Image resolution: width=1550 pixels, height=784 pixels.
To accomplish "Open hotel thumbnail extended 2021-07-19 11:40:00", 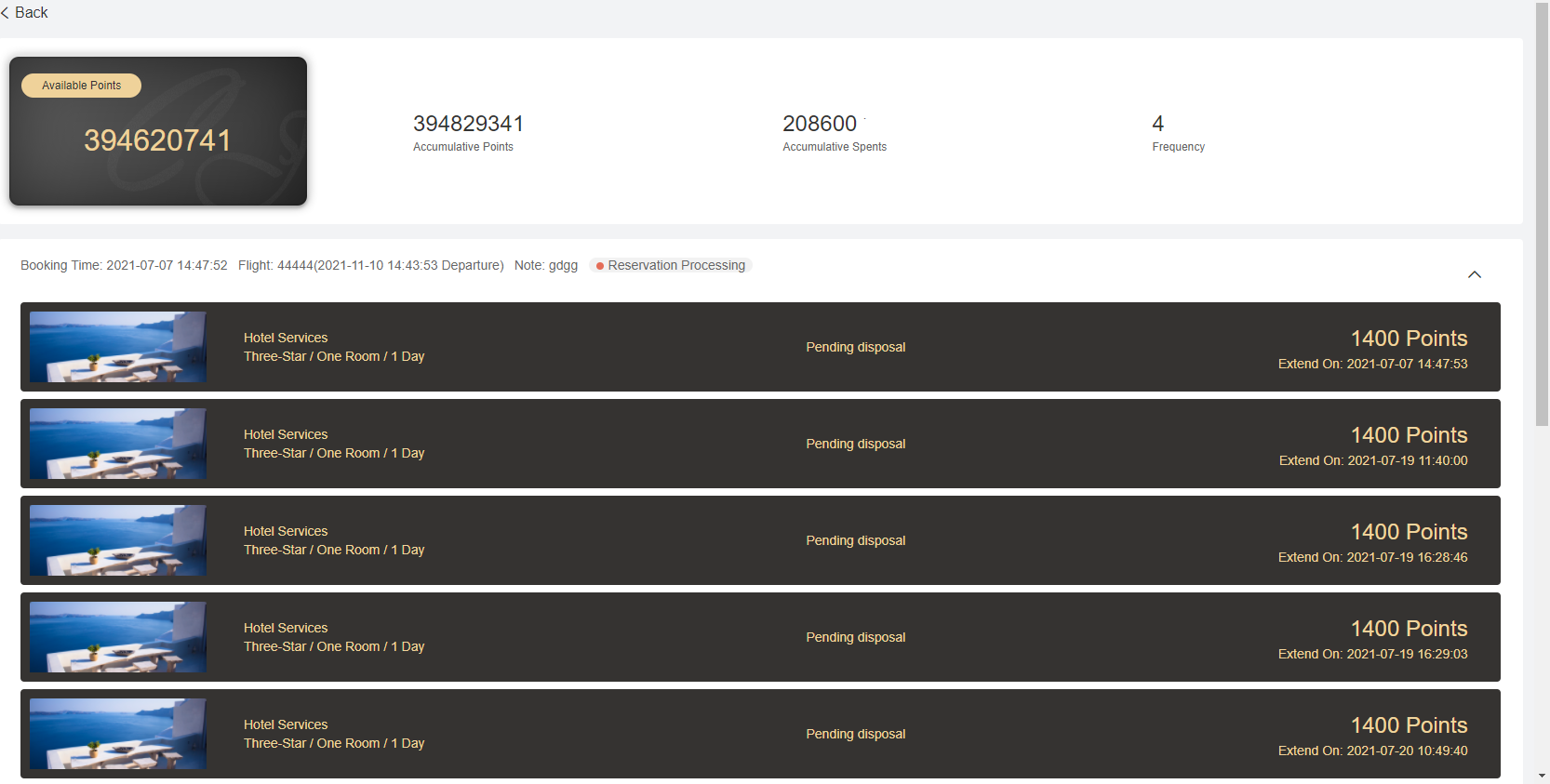I will pos(118,444).
